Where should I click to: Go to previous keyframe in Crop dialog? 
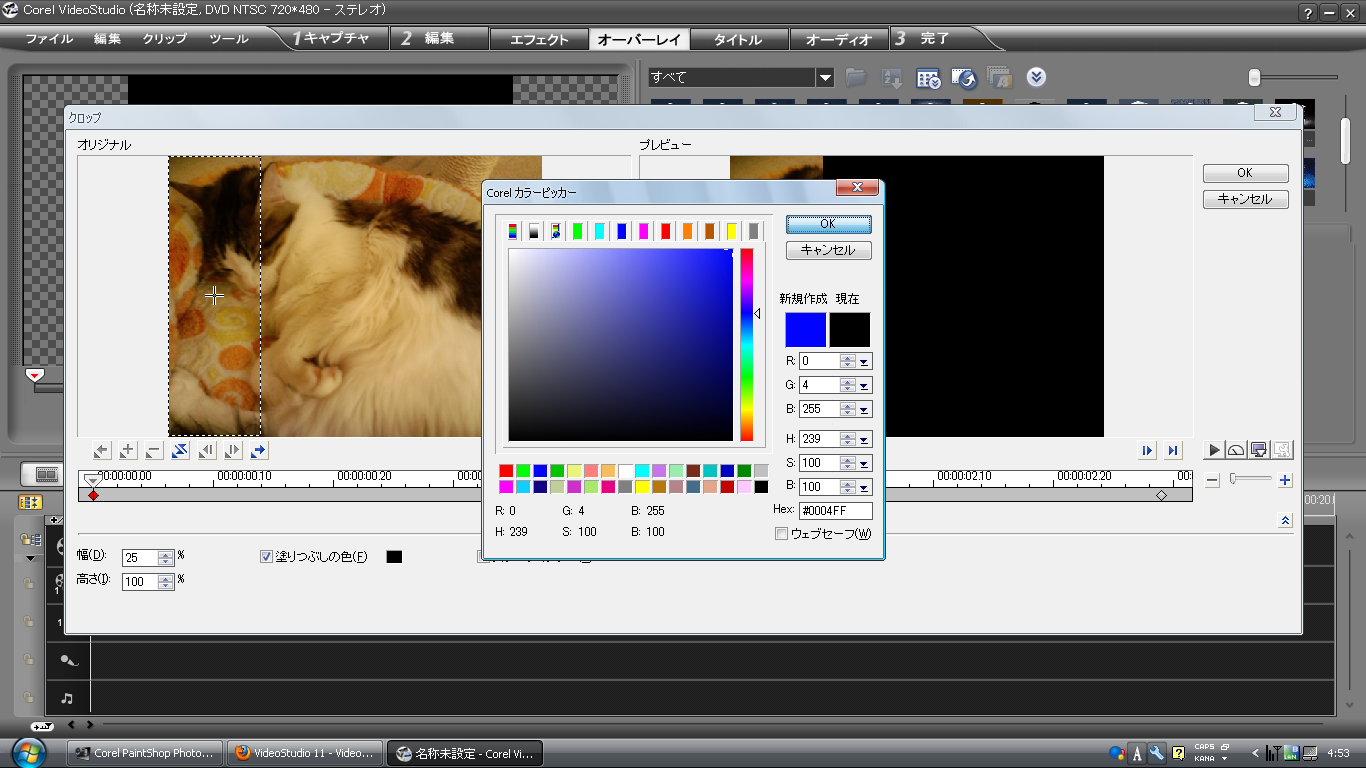pyautogui.click(x=101, y=451)
